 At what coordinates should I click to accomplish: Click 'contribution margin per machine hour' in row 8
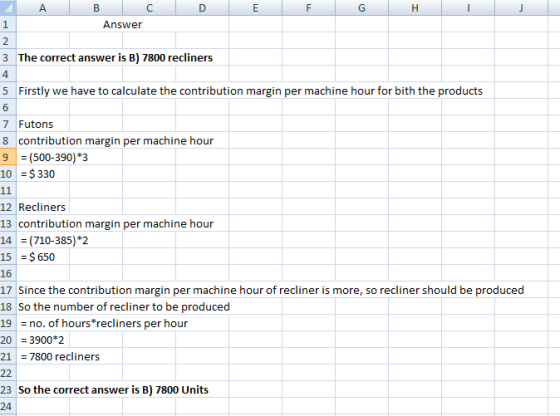tap(116, 141)
